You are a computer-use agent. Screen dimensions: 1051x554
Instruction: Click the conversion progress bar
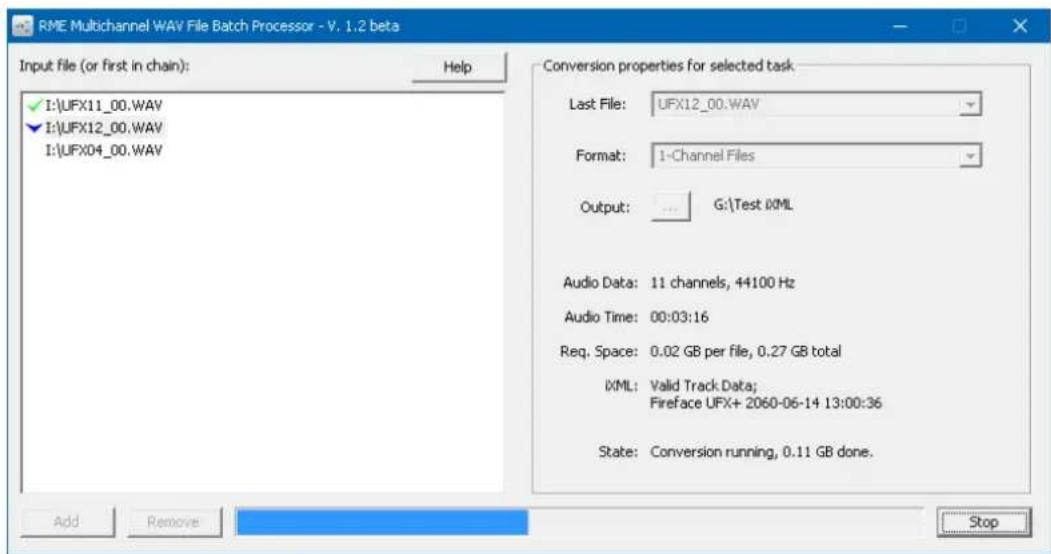579,523
